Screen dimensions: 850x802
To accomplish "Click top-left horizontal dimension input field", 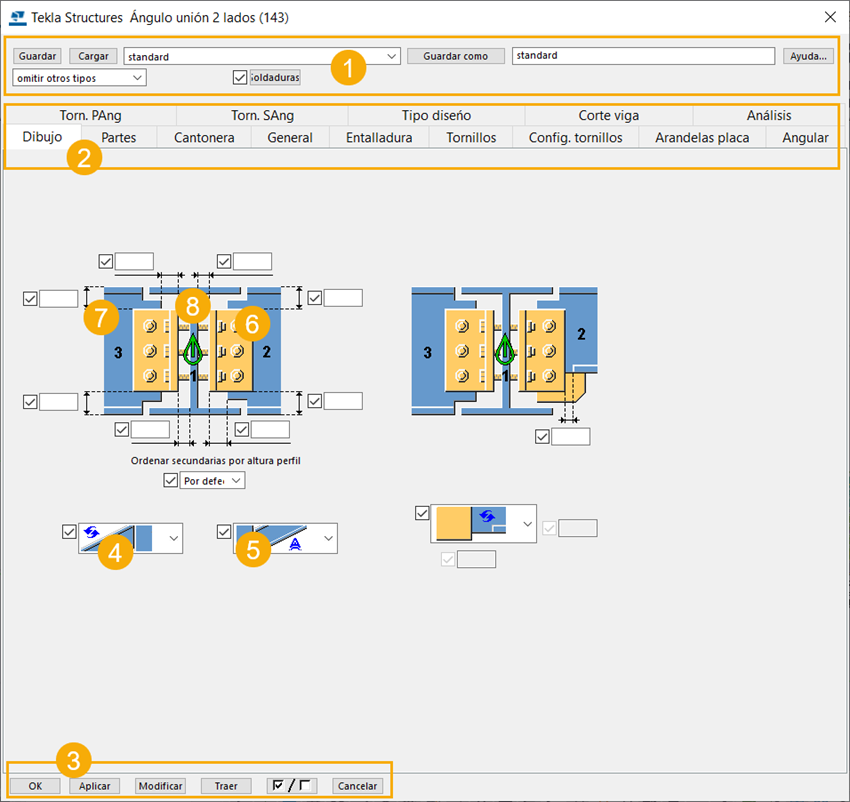I will click(134, 261).
